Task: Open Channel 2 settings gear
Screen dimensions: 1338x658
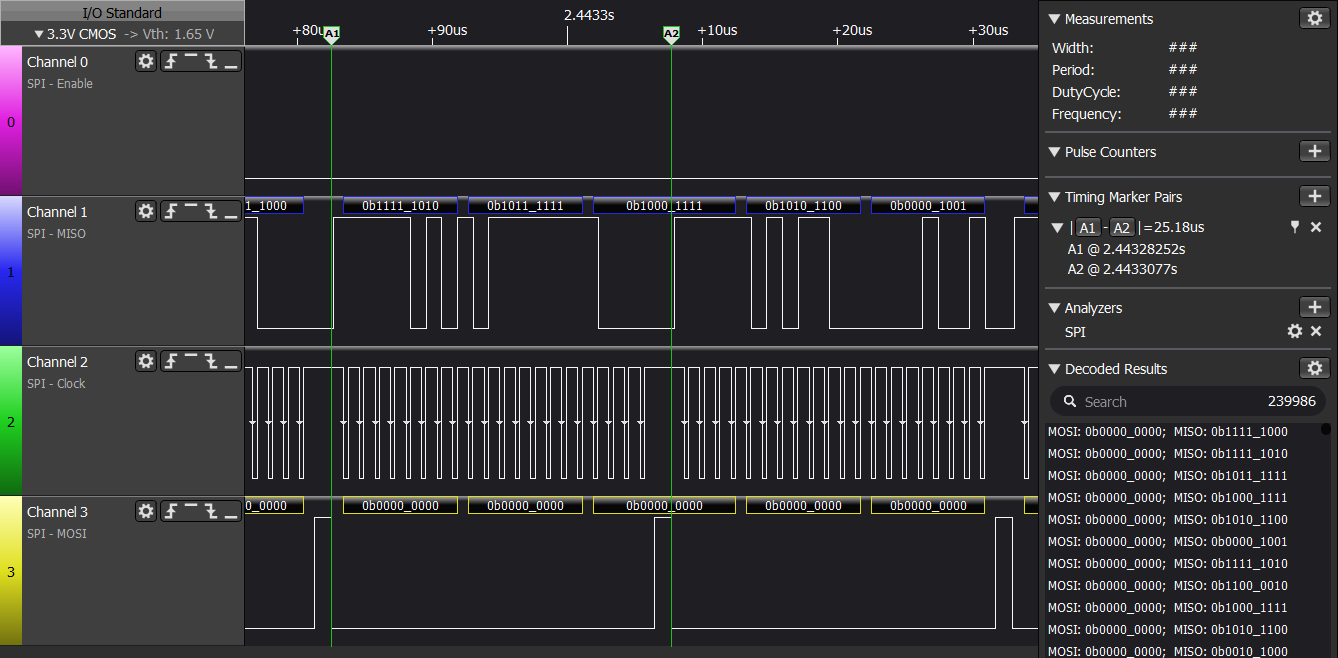Action: pos(146,362)
